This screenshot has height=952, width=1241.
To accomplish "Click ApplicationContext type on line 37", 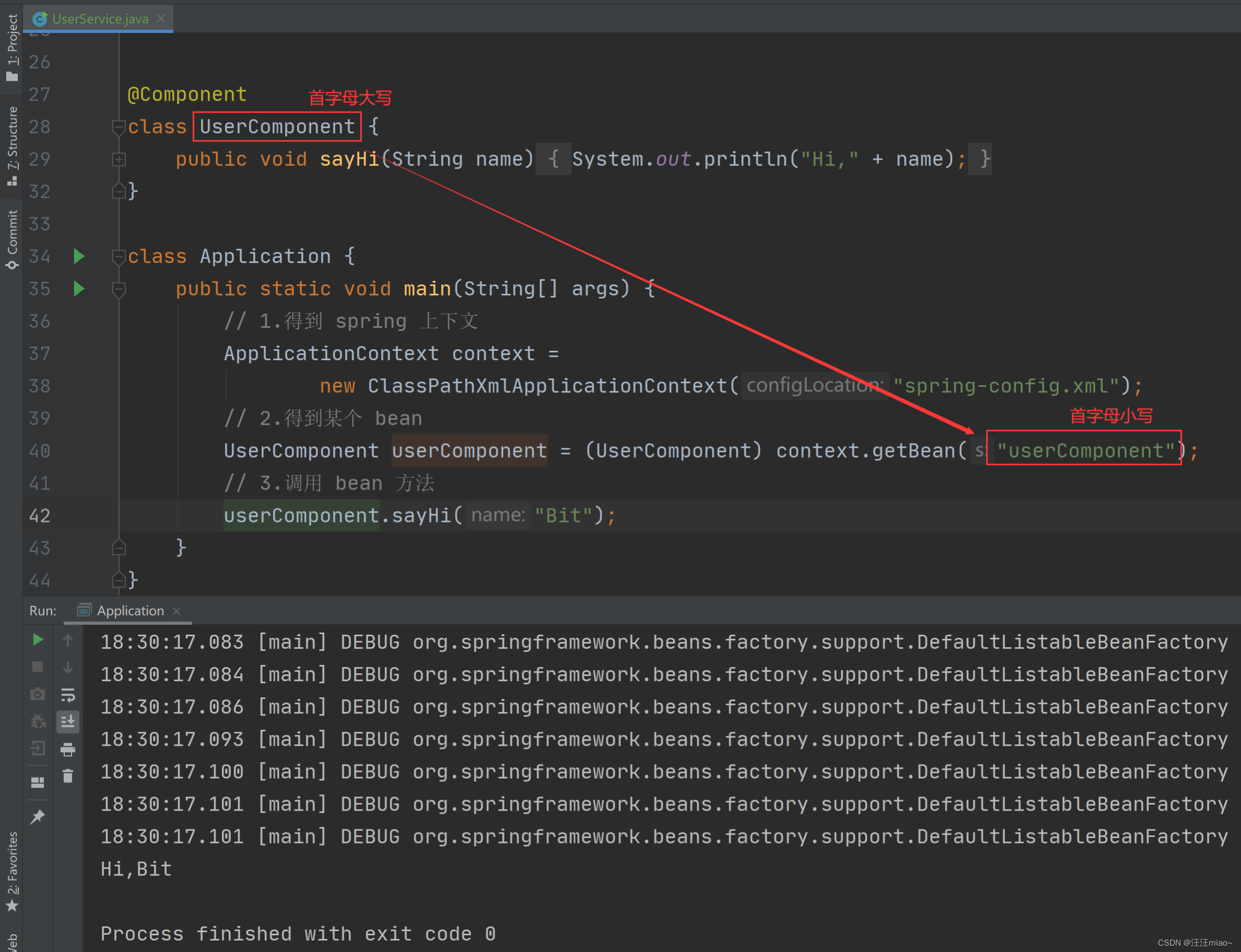I will 331,353.
